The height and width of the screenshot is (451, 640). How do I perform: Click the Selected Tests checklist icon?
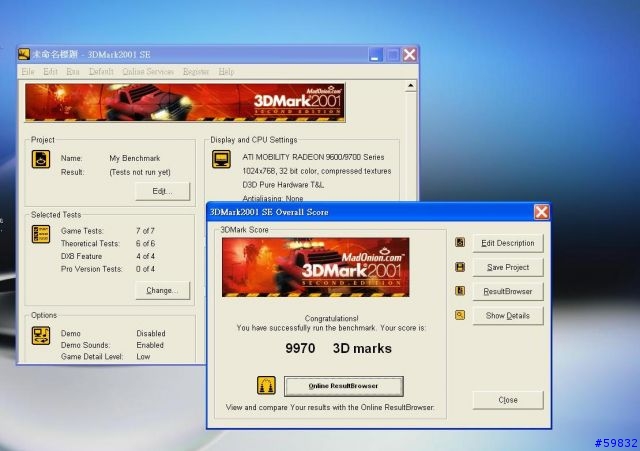coord(41,234)
